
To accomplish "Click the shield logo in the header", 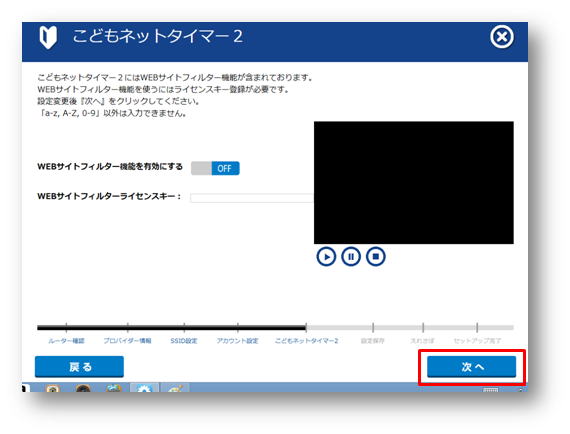I will click(48, 37).
